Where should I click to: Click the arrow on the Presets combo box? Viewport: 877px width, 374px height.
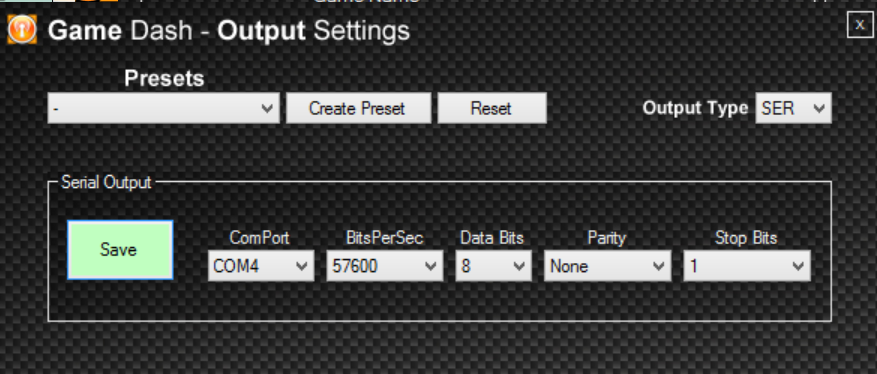[267, 108]
